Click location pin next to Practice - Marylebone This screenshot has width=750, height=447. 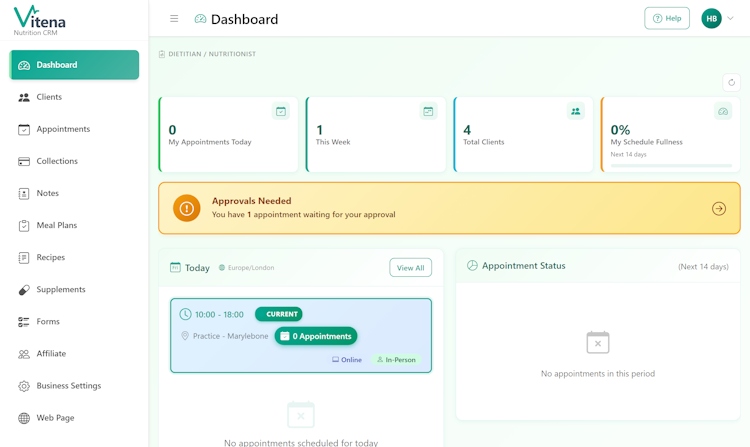coord(185,336)
